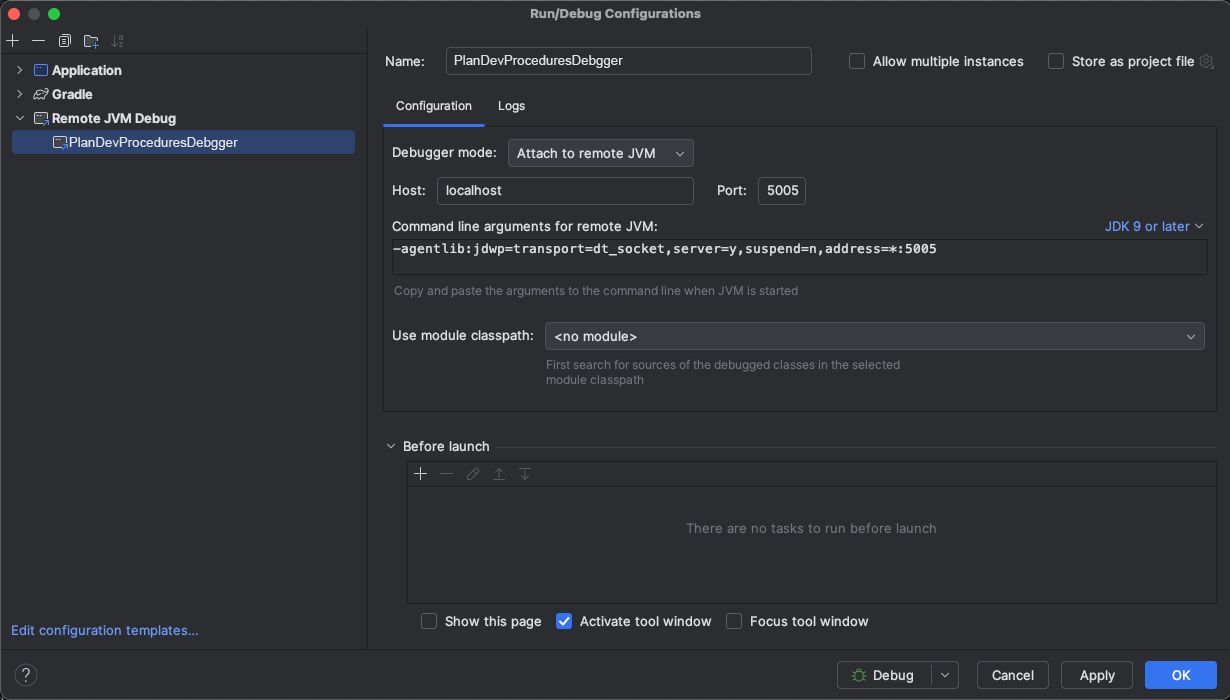
Task: Collapse the Remote JVM Debug group
Action: tap(19, 118)
